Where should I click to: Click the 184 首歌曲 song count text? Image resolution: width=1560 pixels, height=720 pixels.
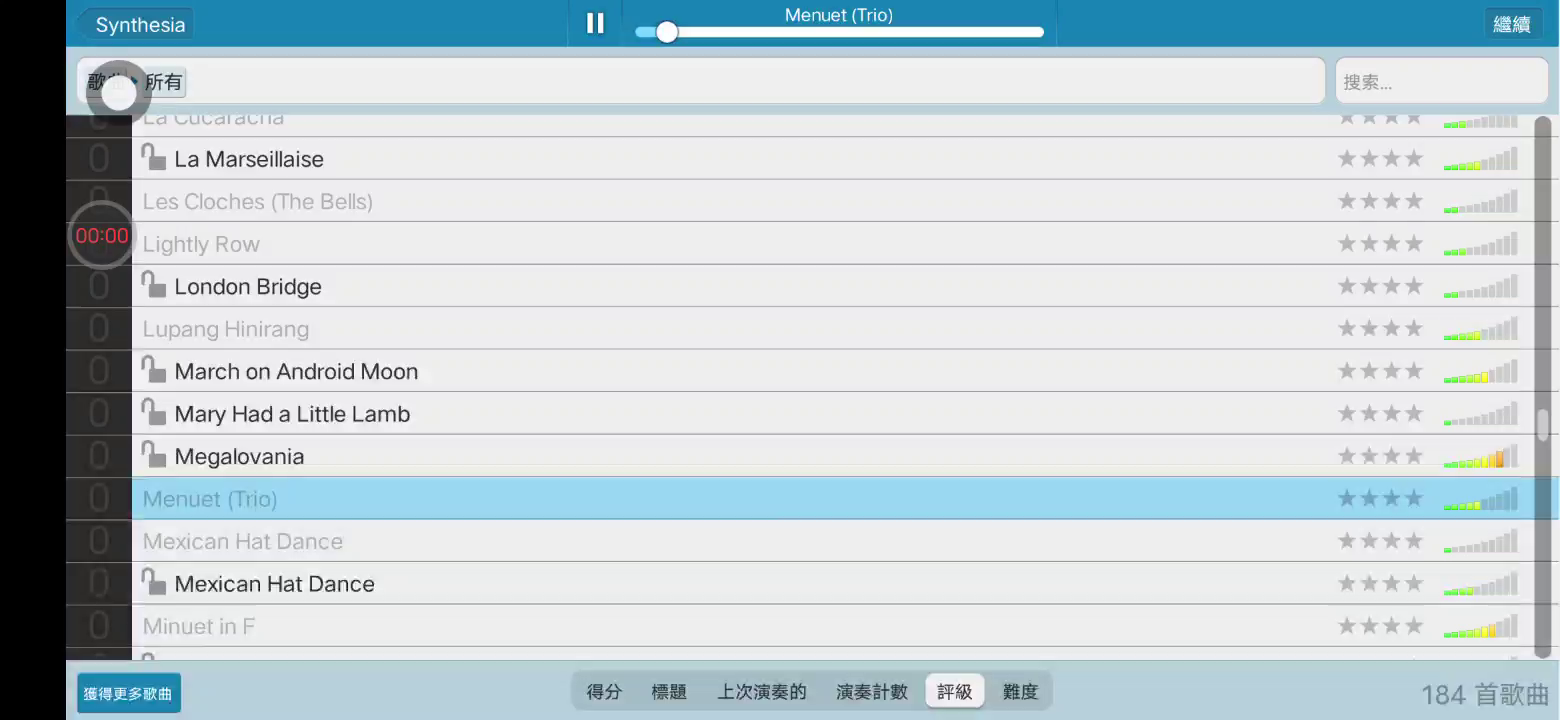coord(1485,694)
